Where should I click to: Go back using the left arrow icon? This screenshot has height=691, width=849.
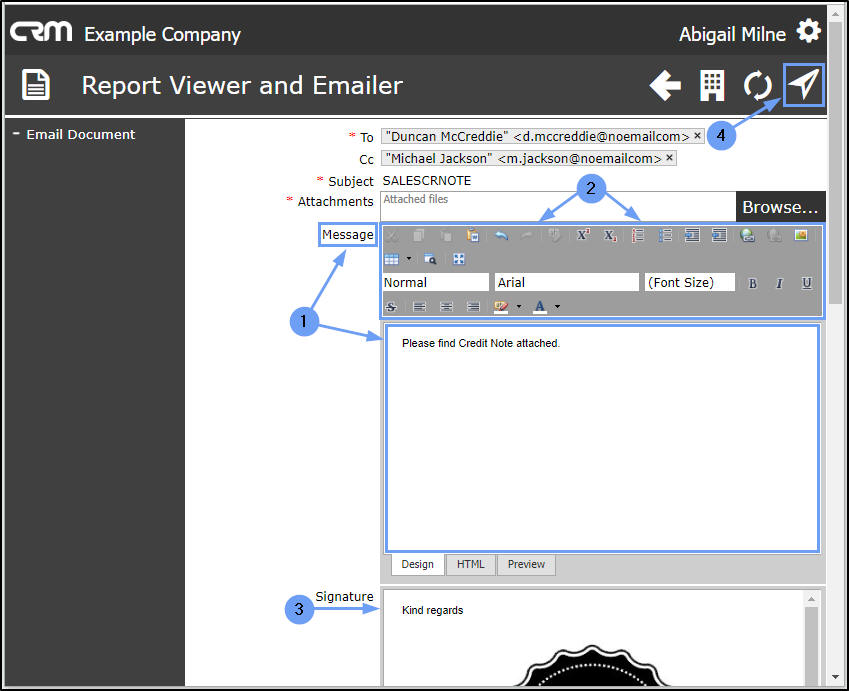pos(665,85)
